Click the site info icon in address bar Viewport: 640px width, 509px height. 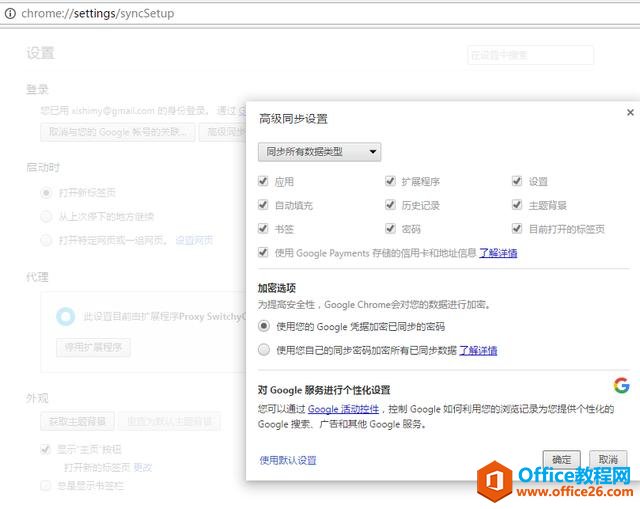click(x=10, y=13)
